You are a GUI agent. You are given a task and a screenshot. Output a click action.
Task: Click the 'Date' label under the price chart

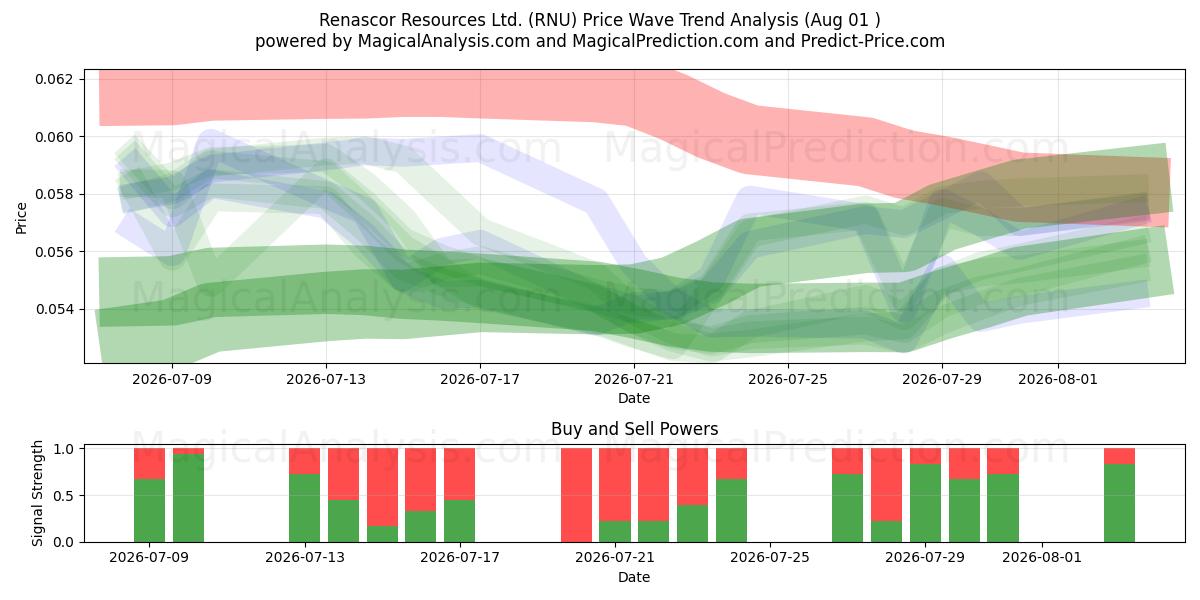(634, 398)
